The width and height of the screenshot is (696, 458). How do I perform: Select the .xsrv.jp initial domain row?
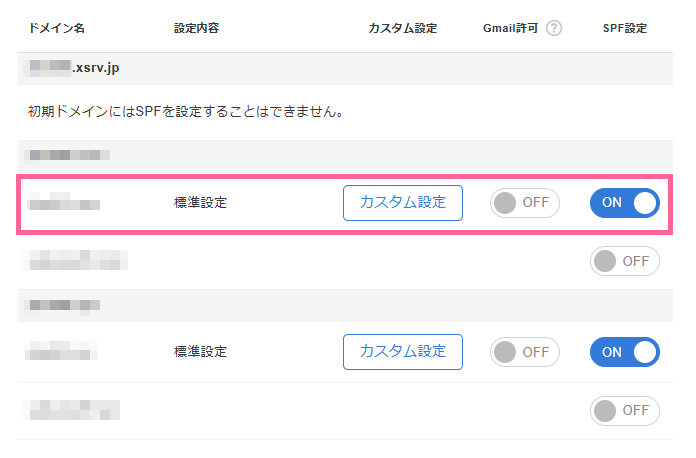[x=345, y=68]
